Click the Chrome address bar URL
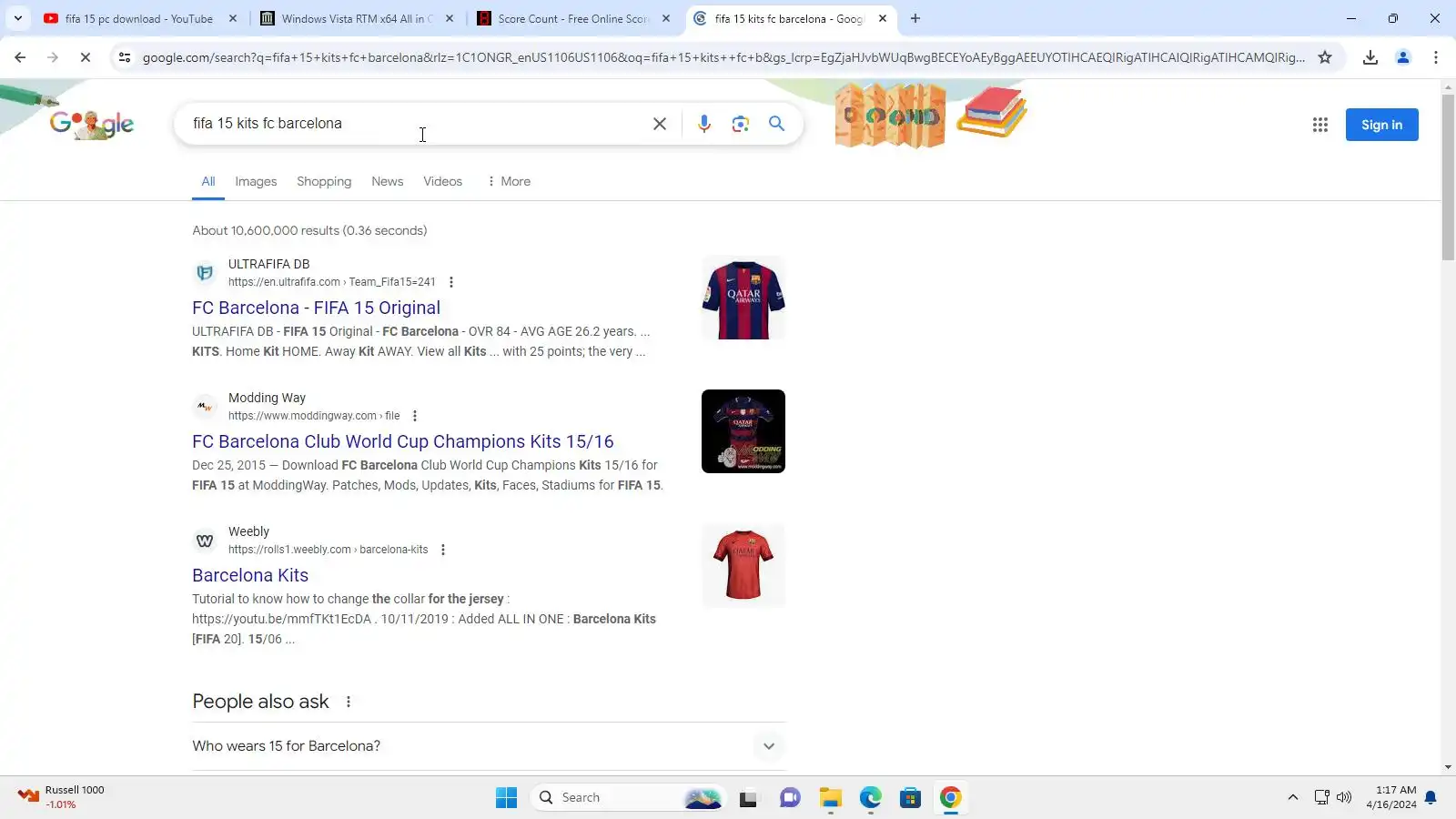 pyautogui.click(x=723, y=57)
